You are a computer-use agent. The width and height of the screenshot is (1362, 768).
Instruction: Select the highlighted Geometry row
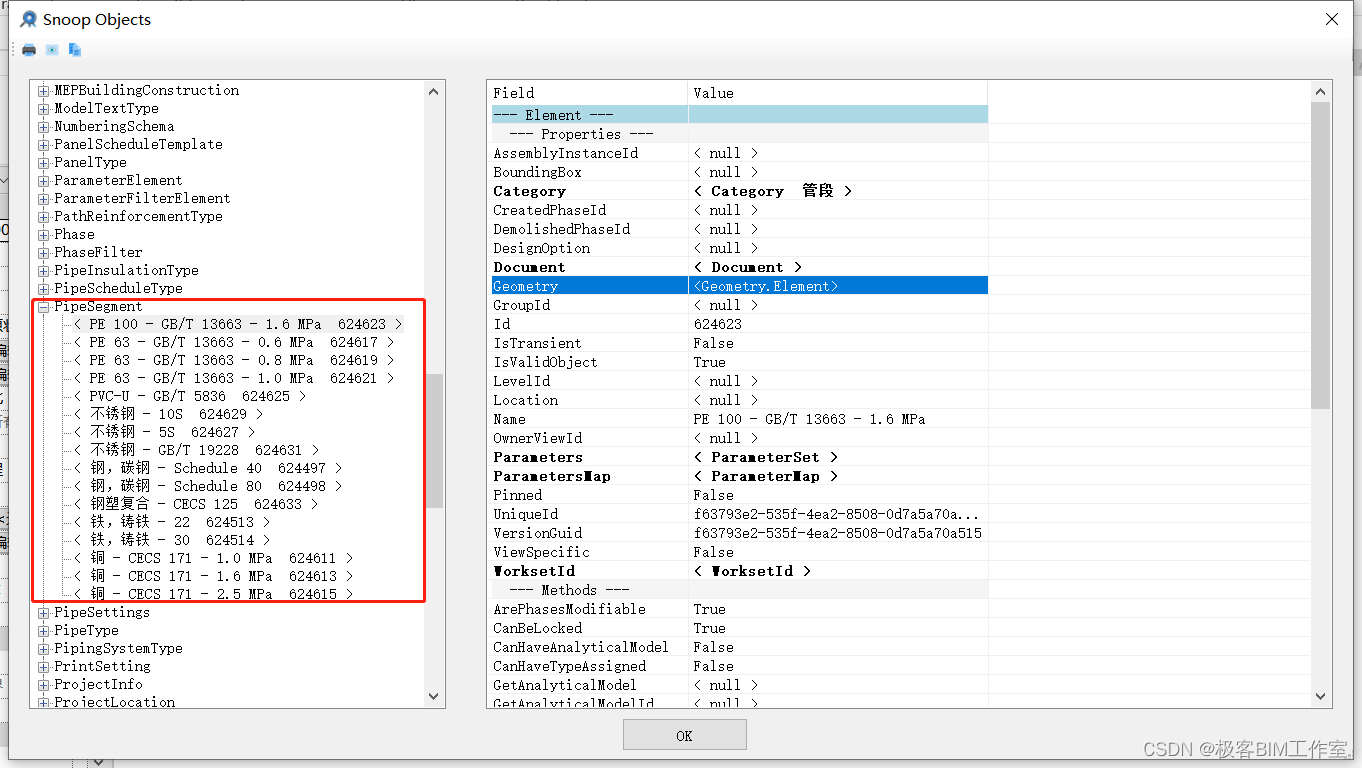pos(739,286)
